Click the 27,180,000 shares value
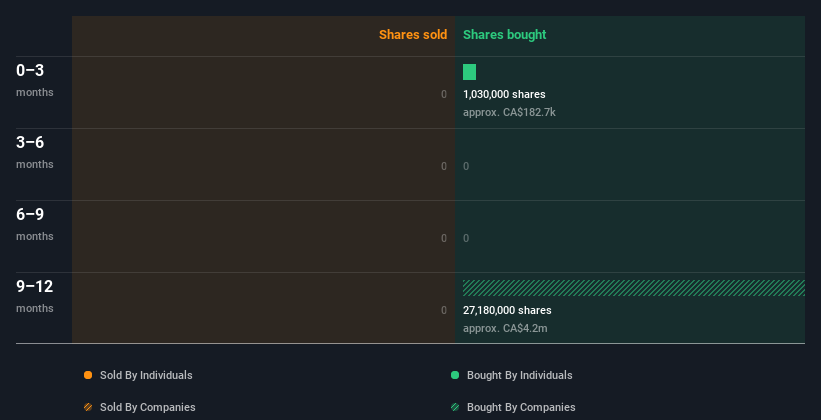Image resolution: width=821 pixels, height=420 pixels. [x=507, y=310]
